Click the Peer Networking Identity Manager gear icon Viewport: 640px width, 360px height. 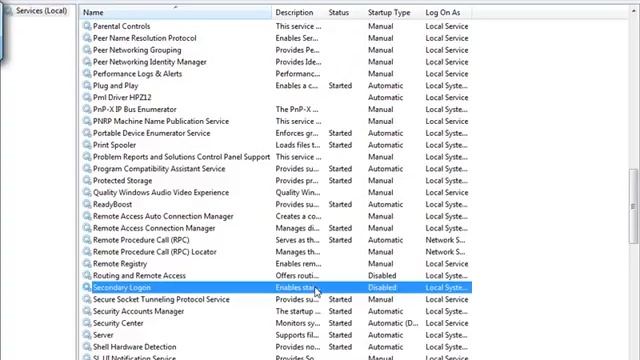click(87, 62)
